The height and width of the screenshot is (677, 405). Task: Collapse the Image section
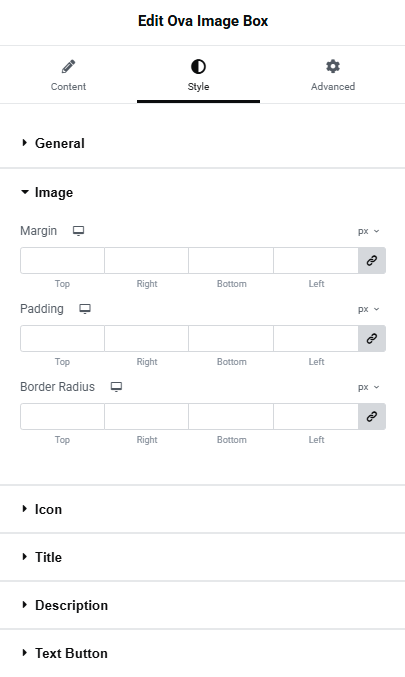[202, 193]
